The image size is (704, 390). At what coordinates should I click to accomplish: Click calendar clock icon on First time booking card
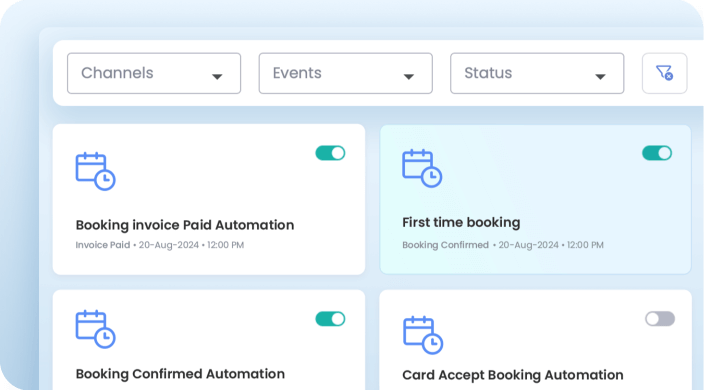pyautogui.click(x=422, y=168)
